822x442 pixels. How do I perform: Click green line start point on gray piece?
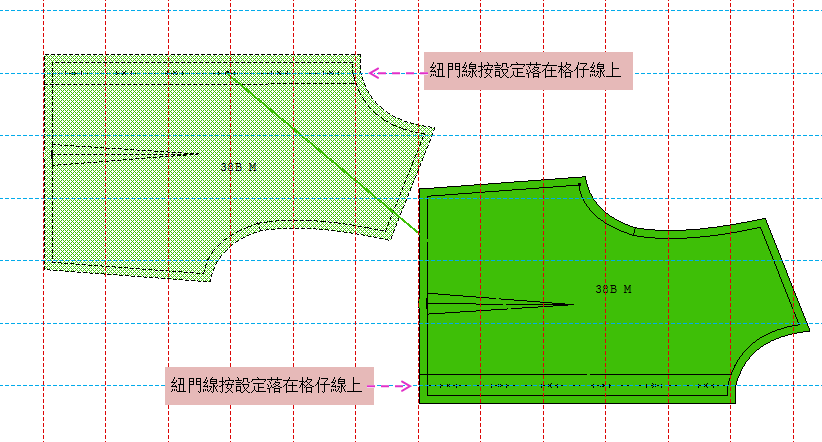coord(229,72)
